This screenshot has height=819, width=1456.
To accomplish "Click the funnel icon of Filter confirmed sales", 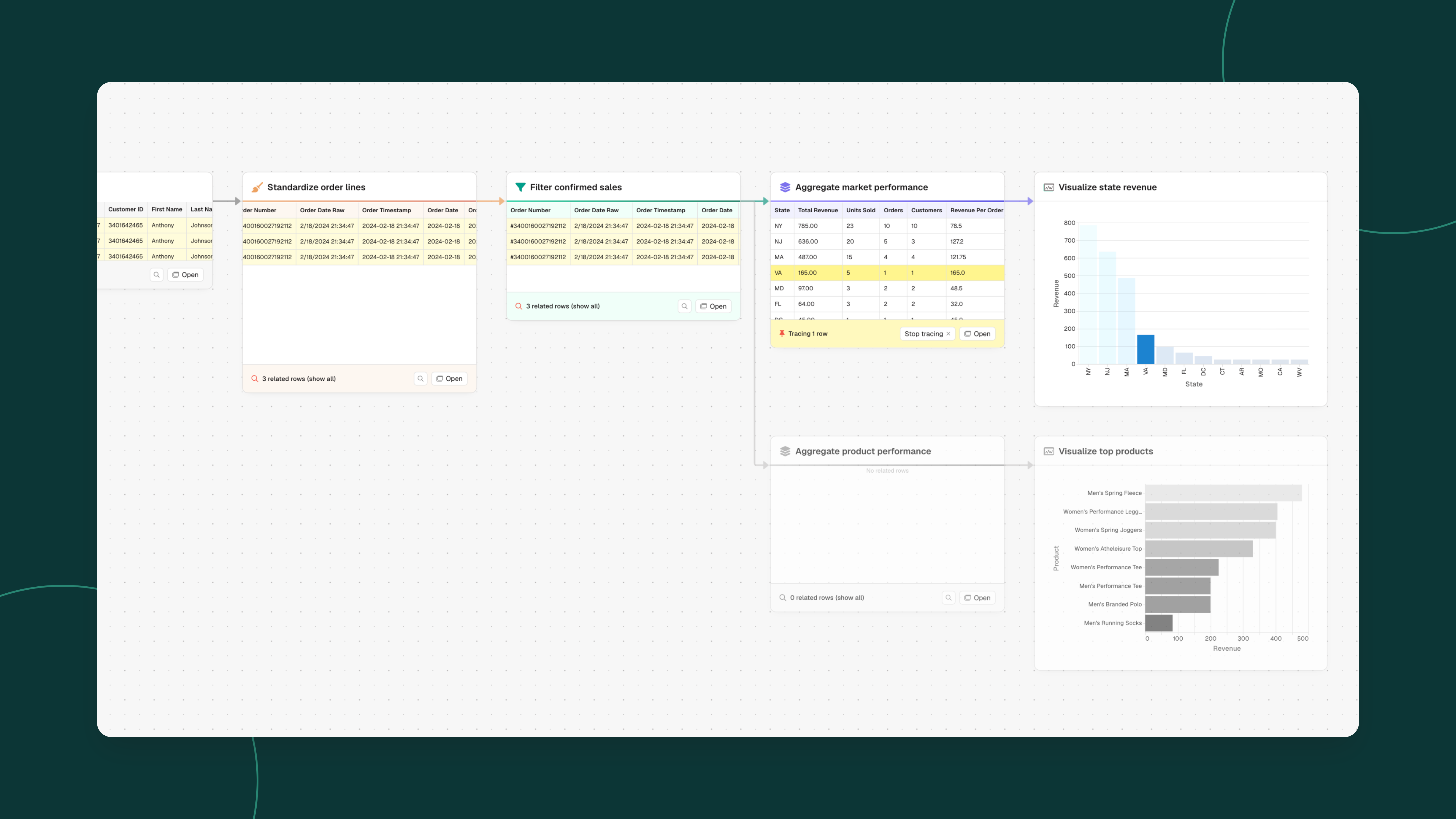I will tap(521, 187).
